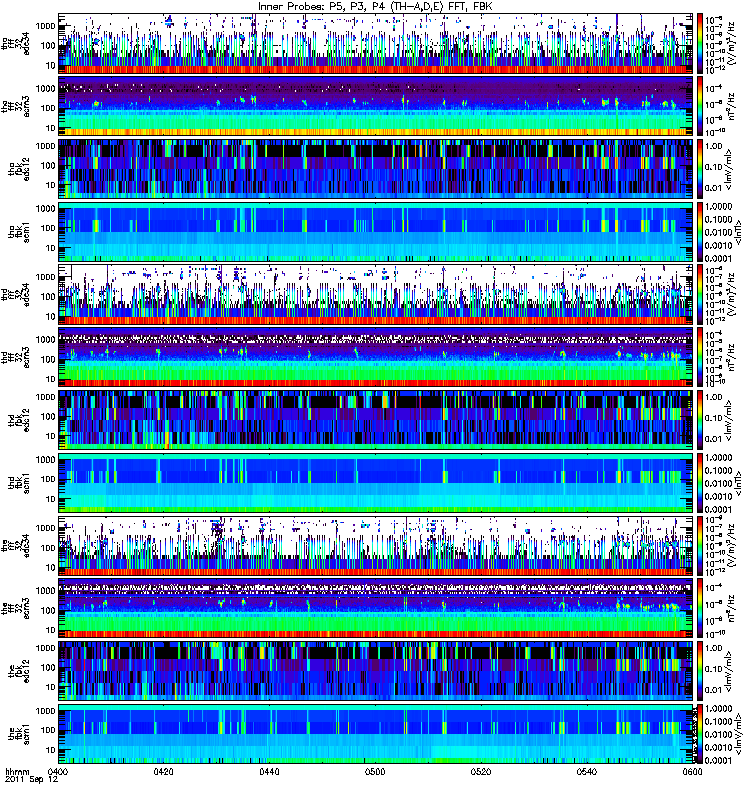Screen dimensions: 750x800
Task: Click the 'the fff 32 edc34' y-axis label
Action: 17,546
